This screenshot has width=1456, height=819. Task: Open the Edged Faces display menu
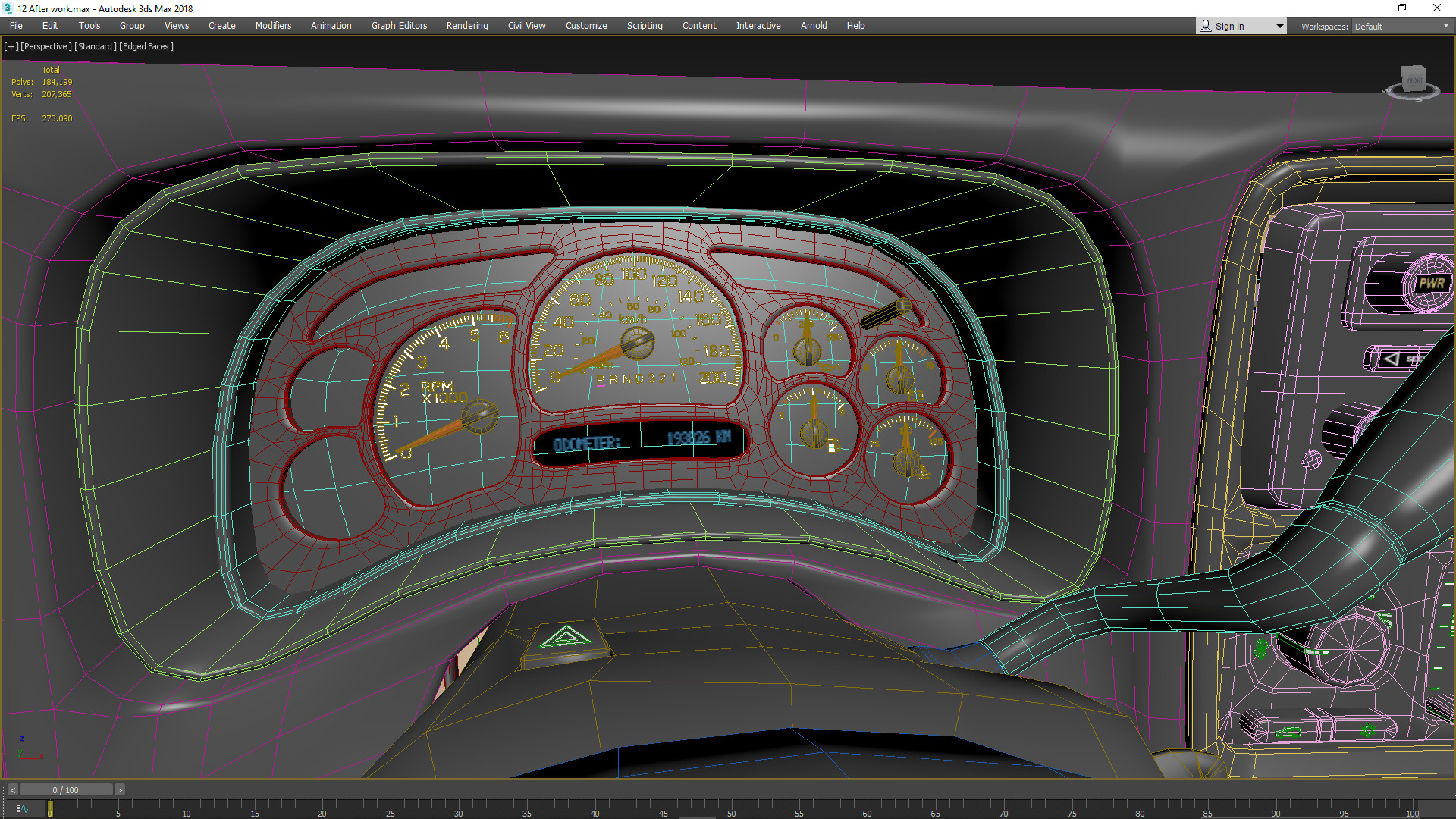pos(147,46)
